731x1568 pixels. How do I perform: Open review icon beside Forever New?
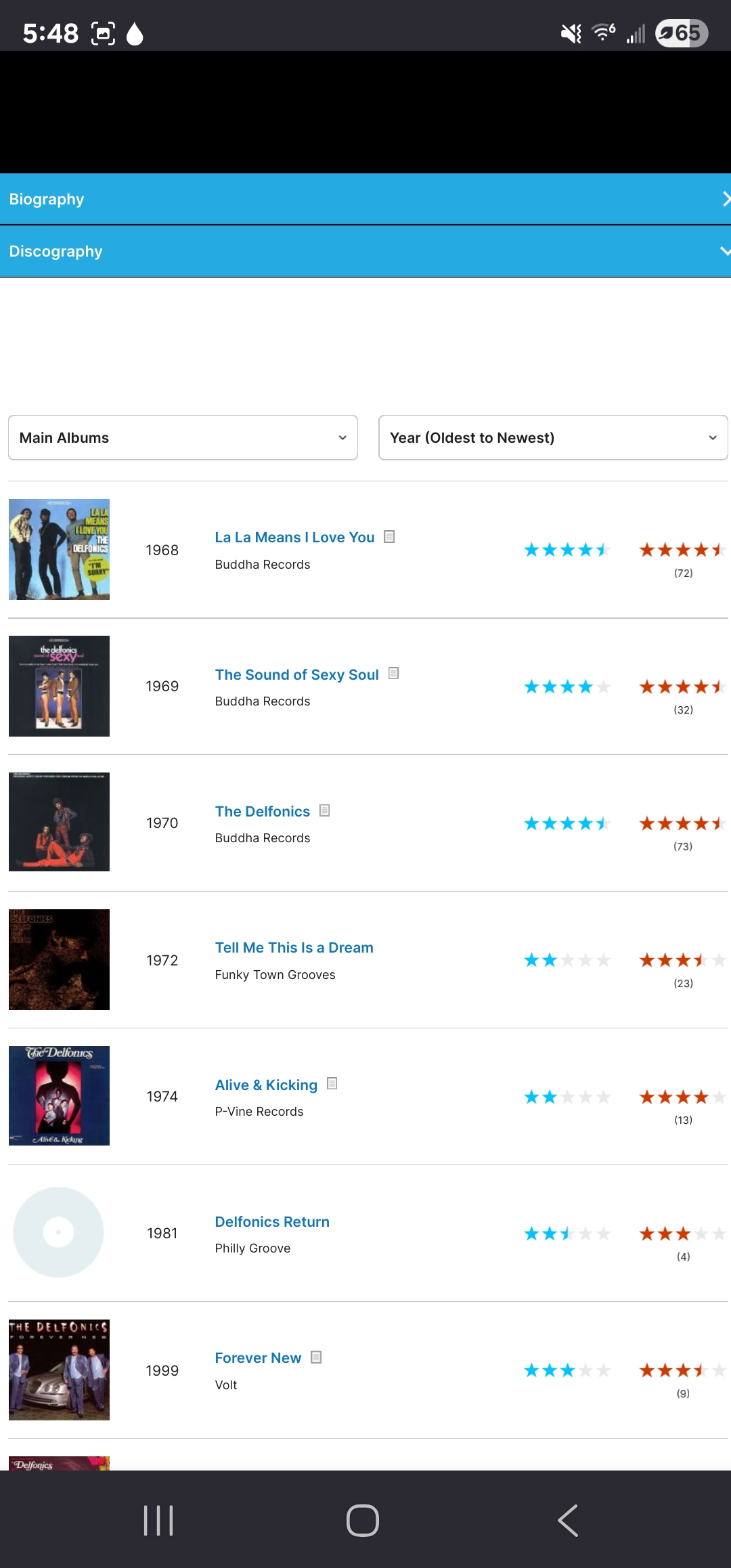316,1357
